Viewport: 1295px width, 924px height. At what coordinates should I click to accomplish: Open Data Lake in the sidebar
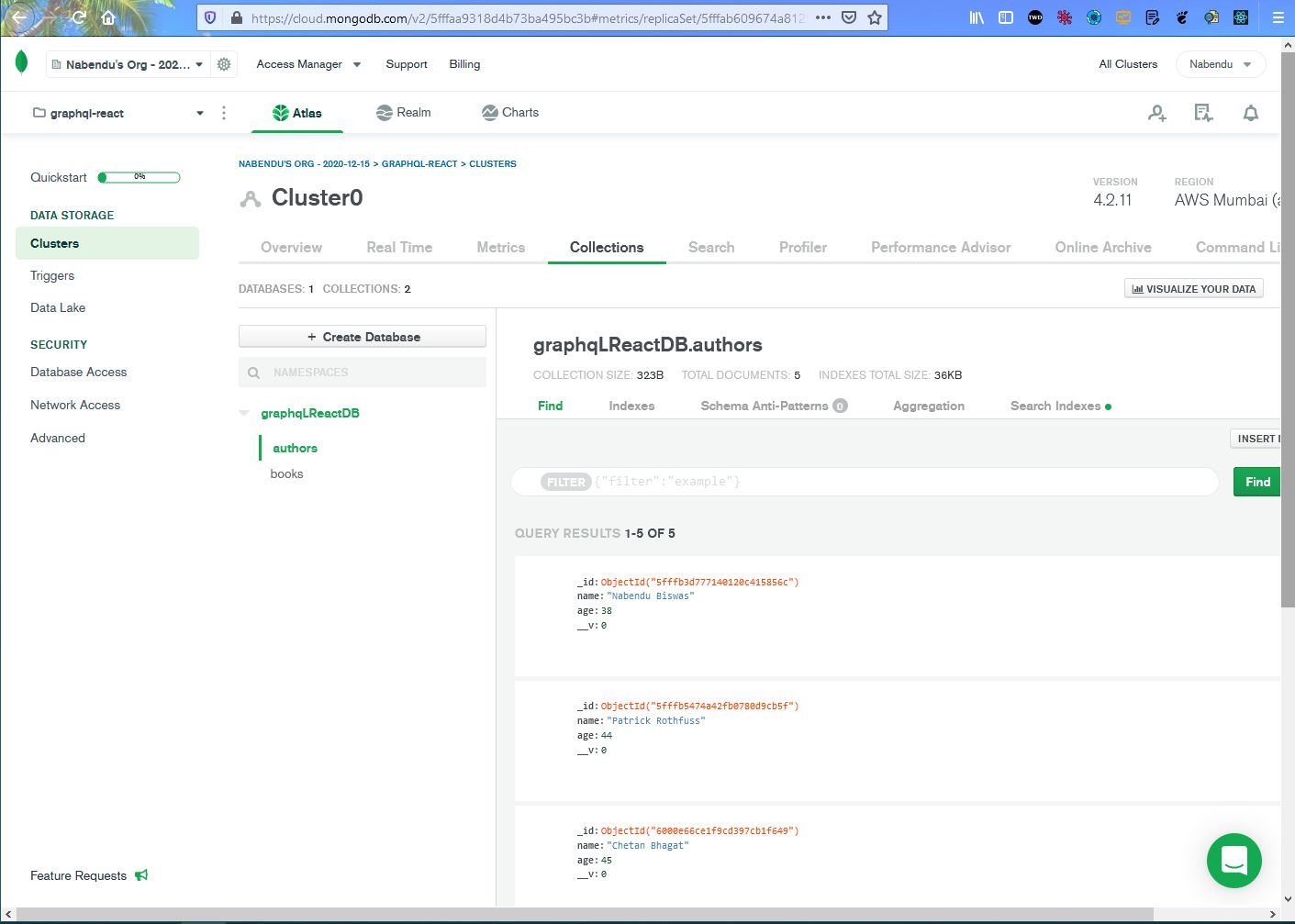58,307
